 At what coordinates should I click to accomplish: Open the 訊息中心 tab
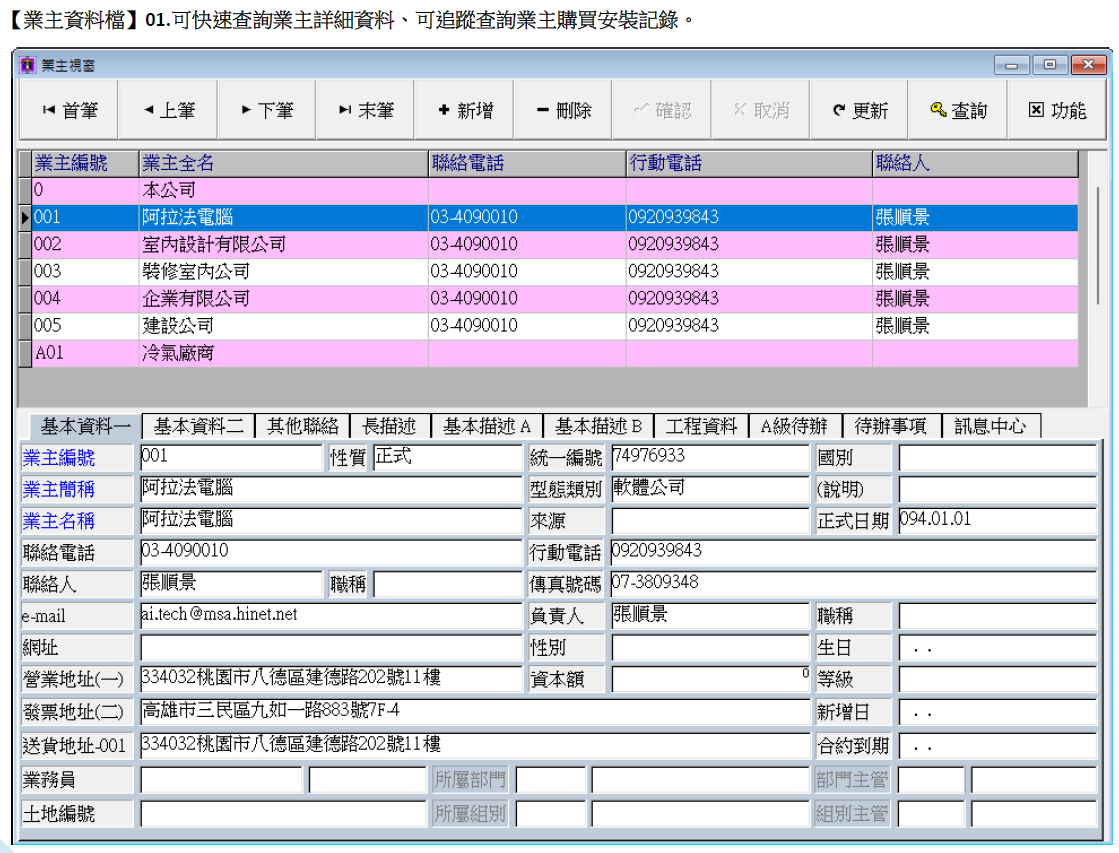[x=991, y=426]
